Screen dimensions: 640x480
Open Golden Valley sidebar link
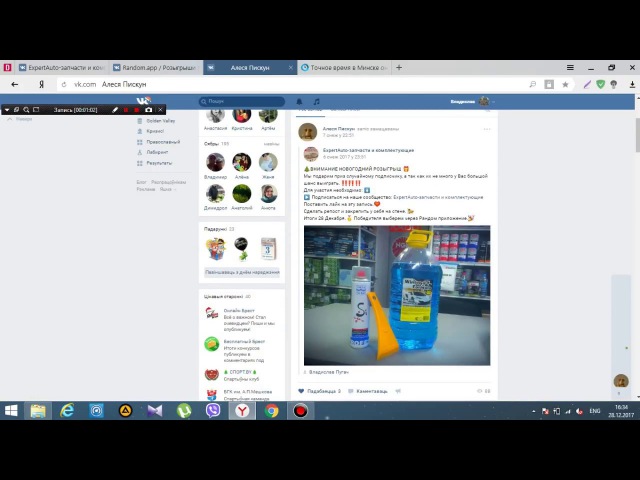(x=161, y=121)
